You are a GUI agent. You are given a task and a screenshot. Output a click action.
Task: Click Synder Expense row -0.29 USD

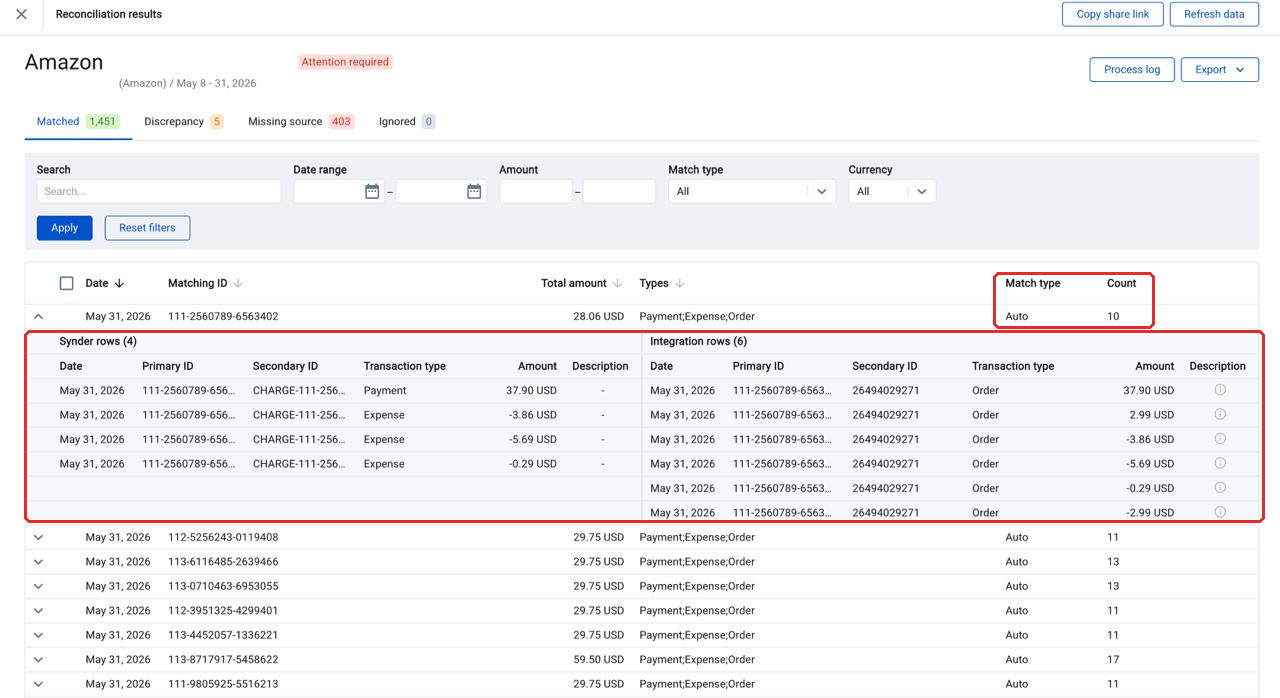[335, 463]
